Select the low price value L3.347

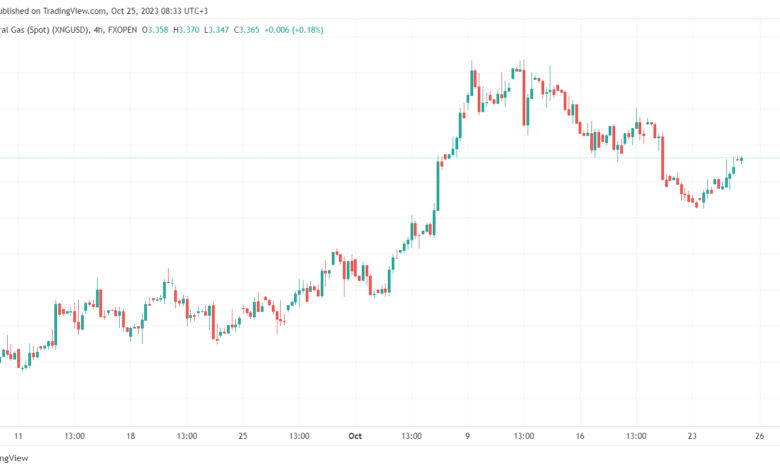click(216, 30)
